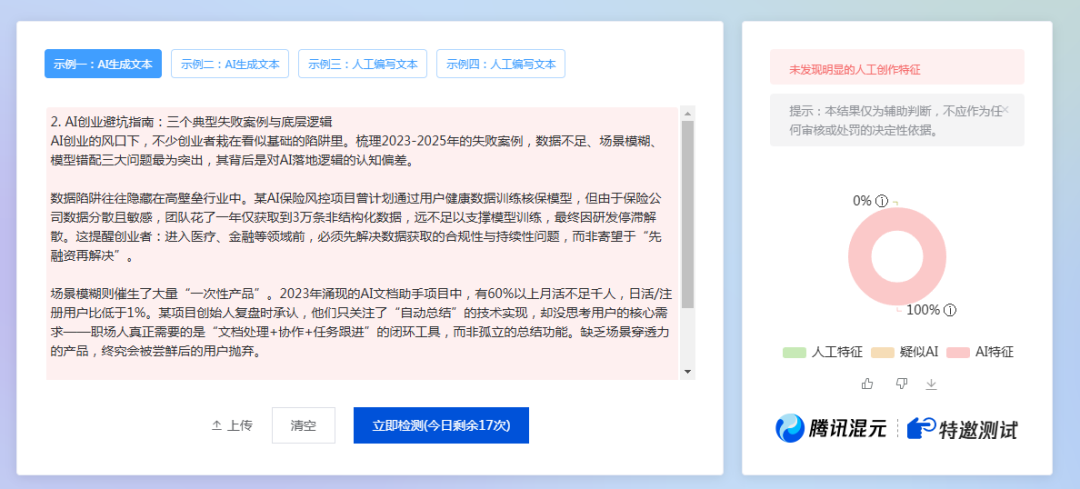The height and width of the screenshot is (489, 1080).
Task: Click scrollbar down arrow in text area
Action: click(687, 371)
